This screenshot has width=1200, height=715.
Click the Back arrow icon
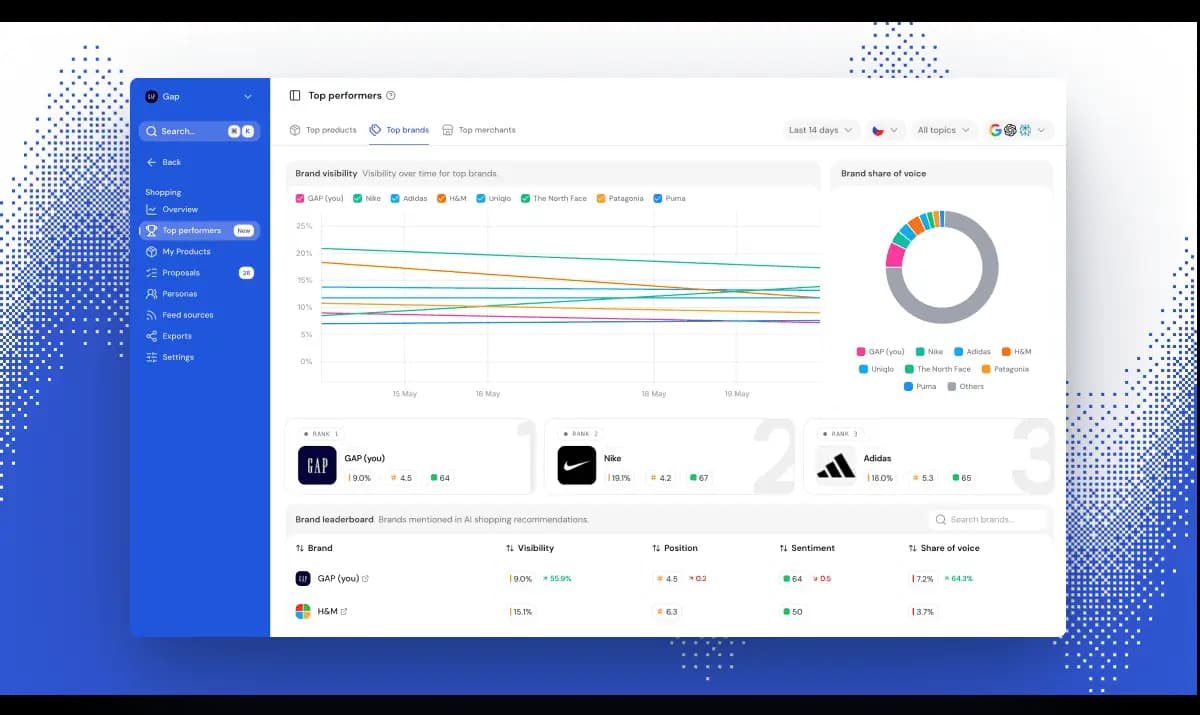point(151,162)
